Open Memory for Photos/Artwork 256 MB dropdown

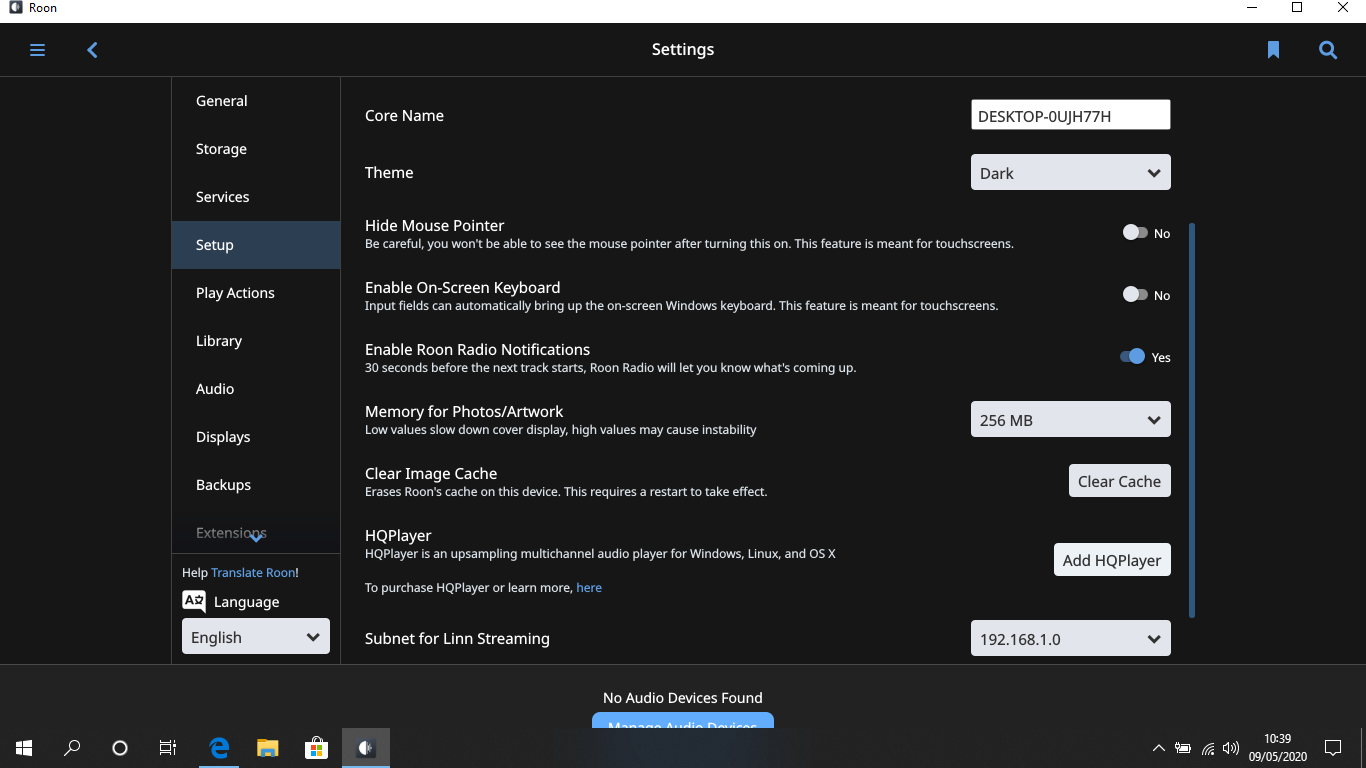click(1070, 420)
